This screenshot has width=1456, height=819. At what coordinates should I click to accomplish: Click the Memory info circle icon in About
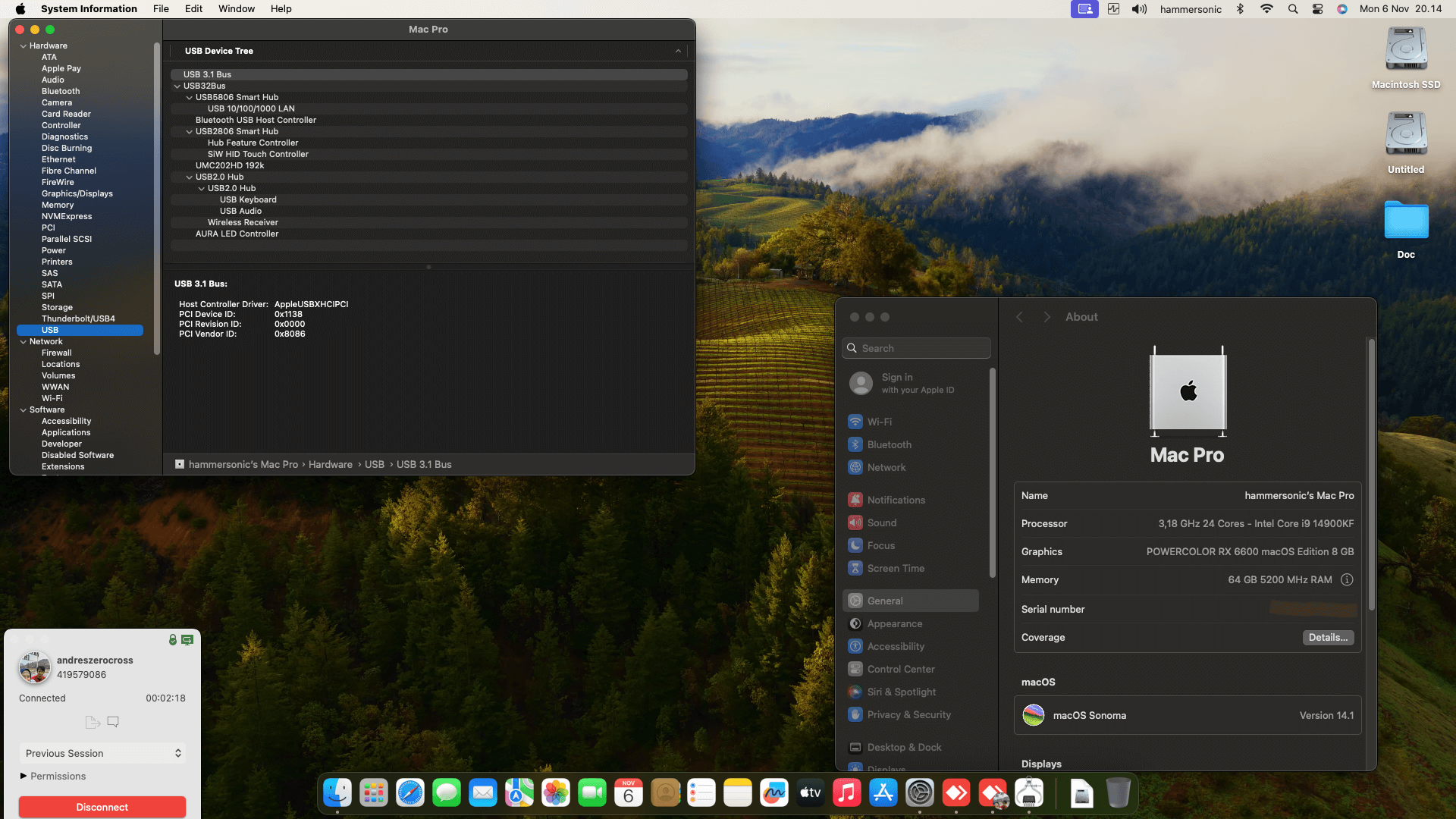(x=1347, y=580)
